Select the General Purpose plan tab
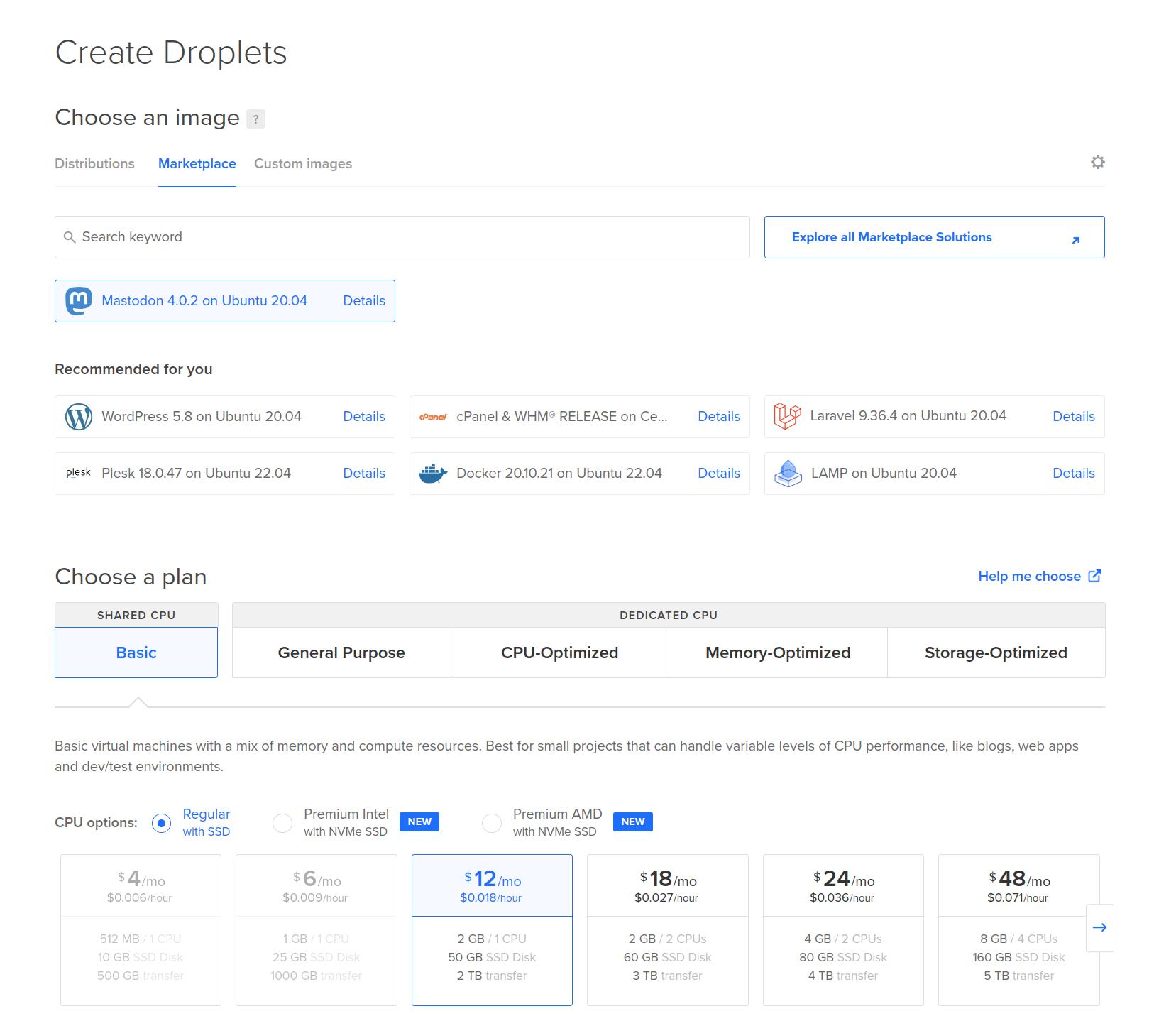The height and width of the screenshot is (1026, 1176). point(341,653)
